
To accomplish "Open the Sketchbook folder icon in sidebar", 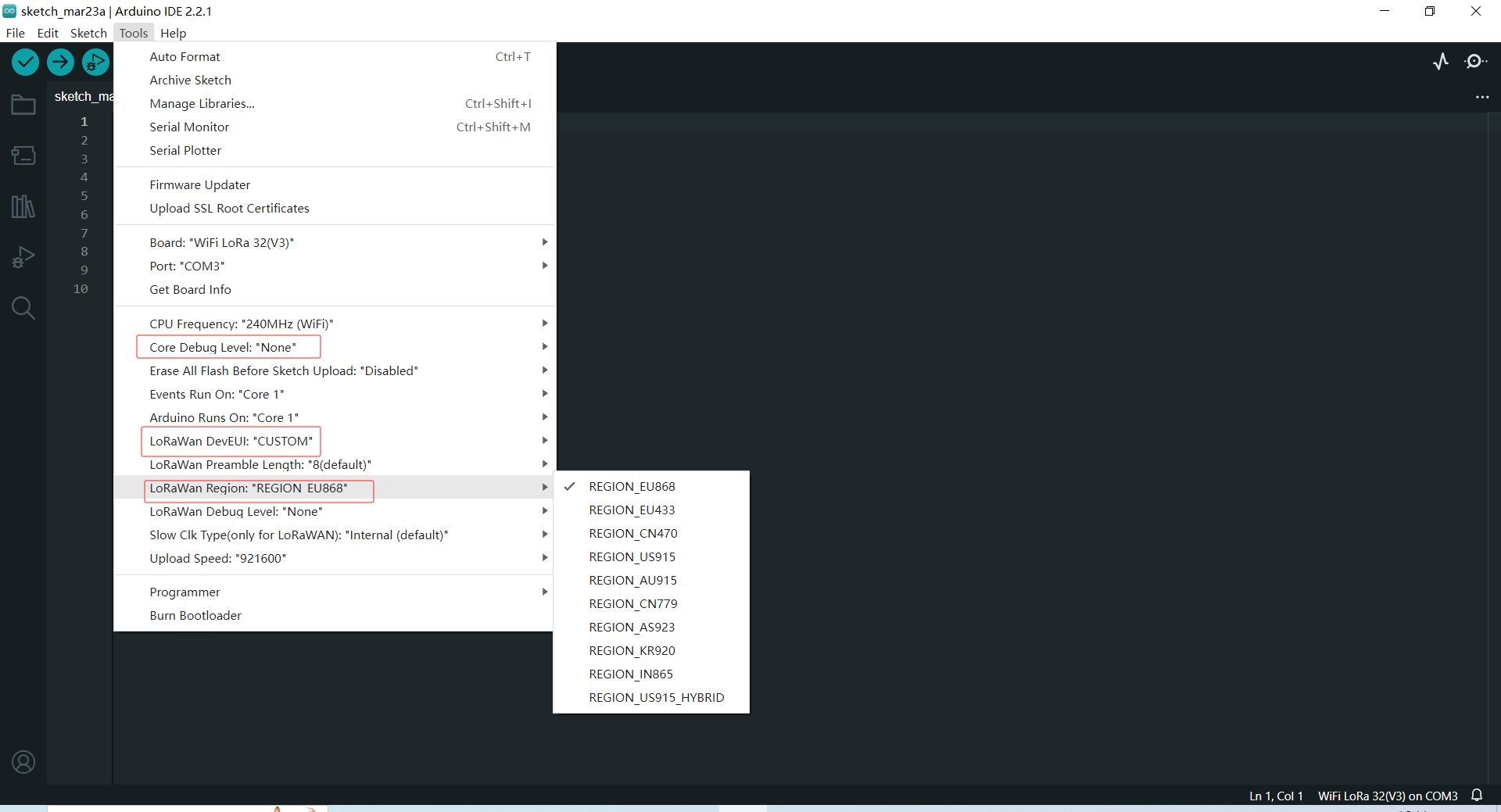I will 23,105.
